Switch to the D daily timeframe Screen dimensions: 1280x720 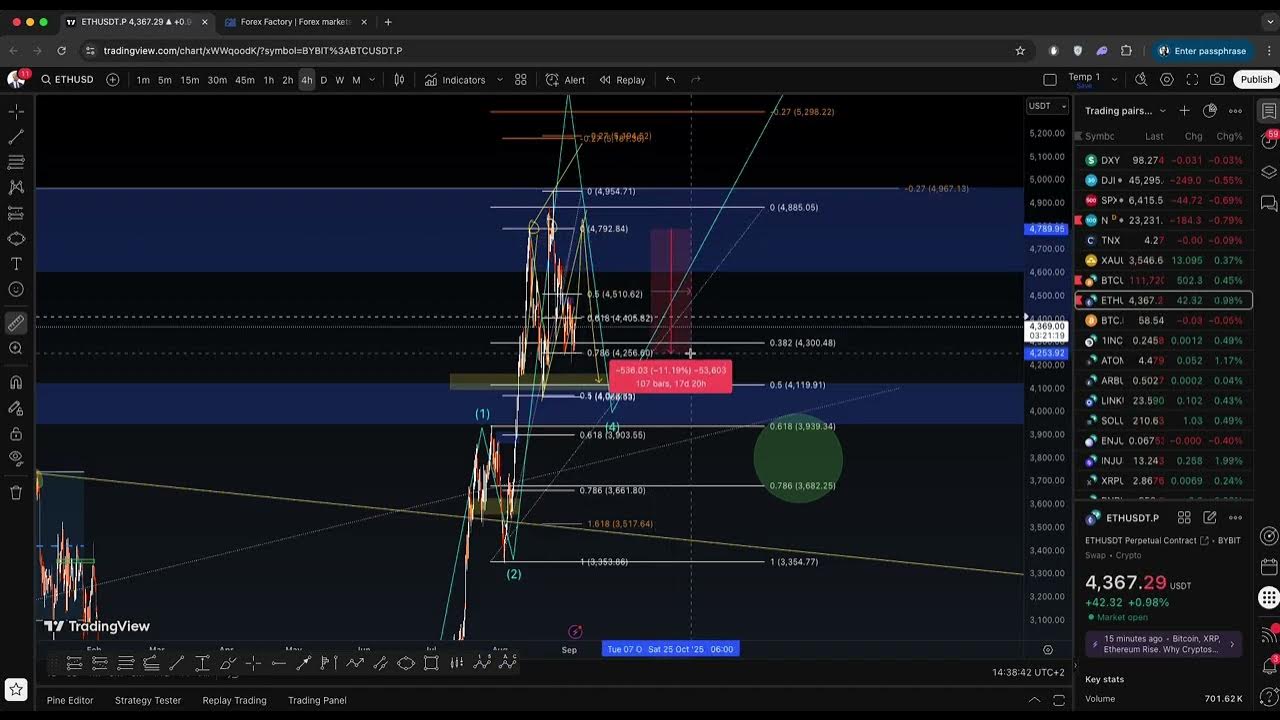(323, 80)
